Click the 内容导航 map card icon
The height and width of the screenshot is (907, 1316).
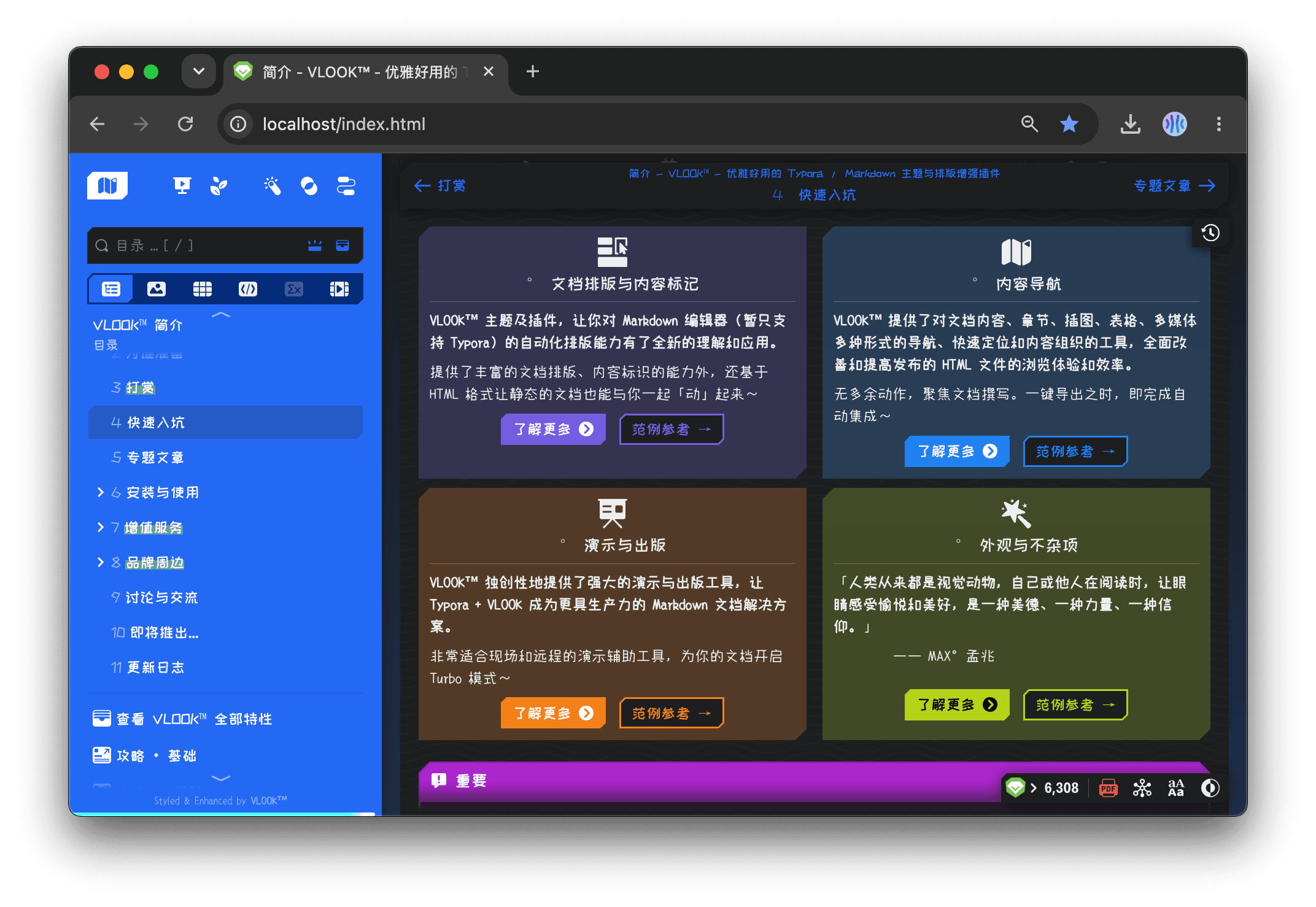coord(1016,252)
